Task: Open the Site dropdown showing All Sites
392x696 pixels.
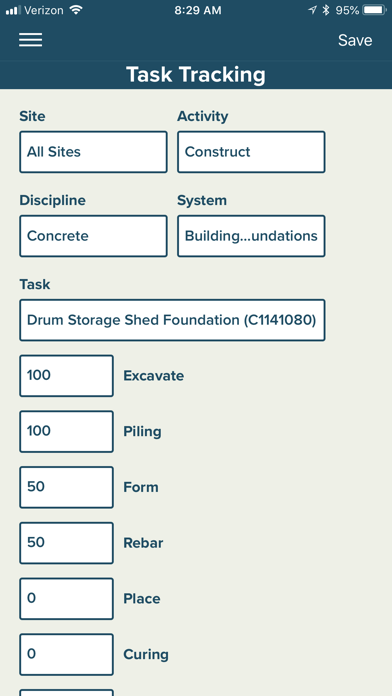Action: (93, 152)
